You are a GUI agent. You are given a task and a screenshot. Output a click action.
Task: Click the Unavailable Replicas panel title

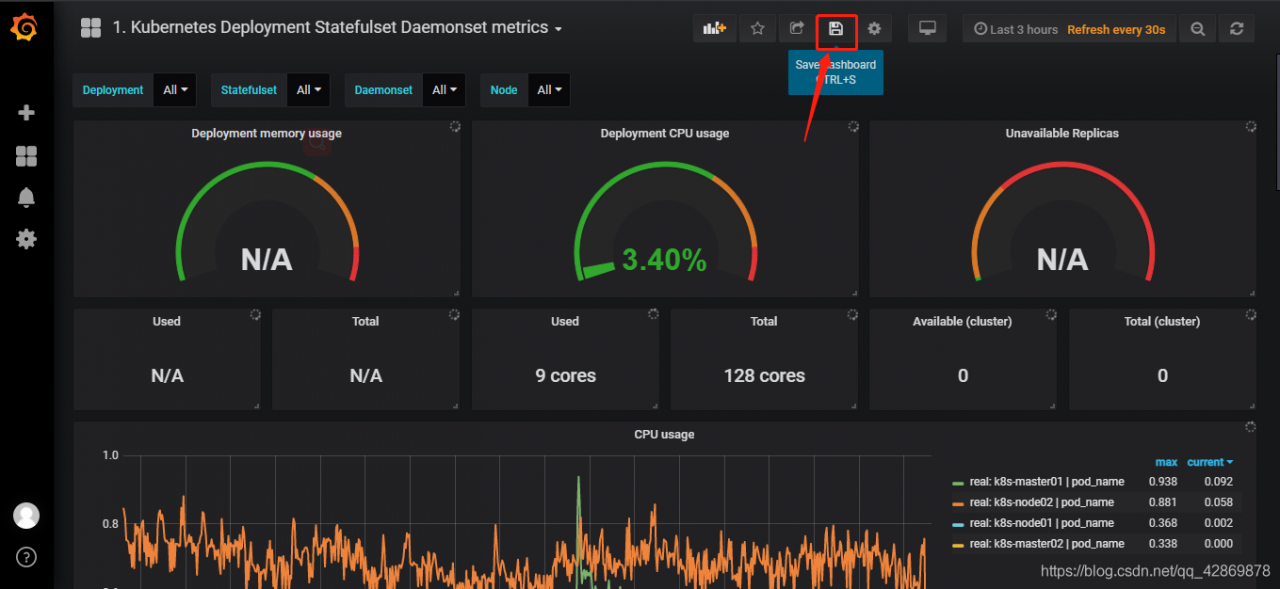[x=1062, y=133]
